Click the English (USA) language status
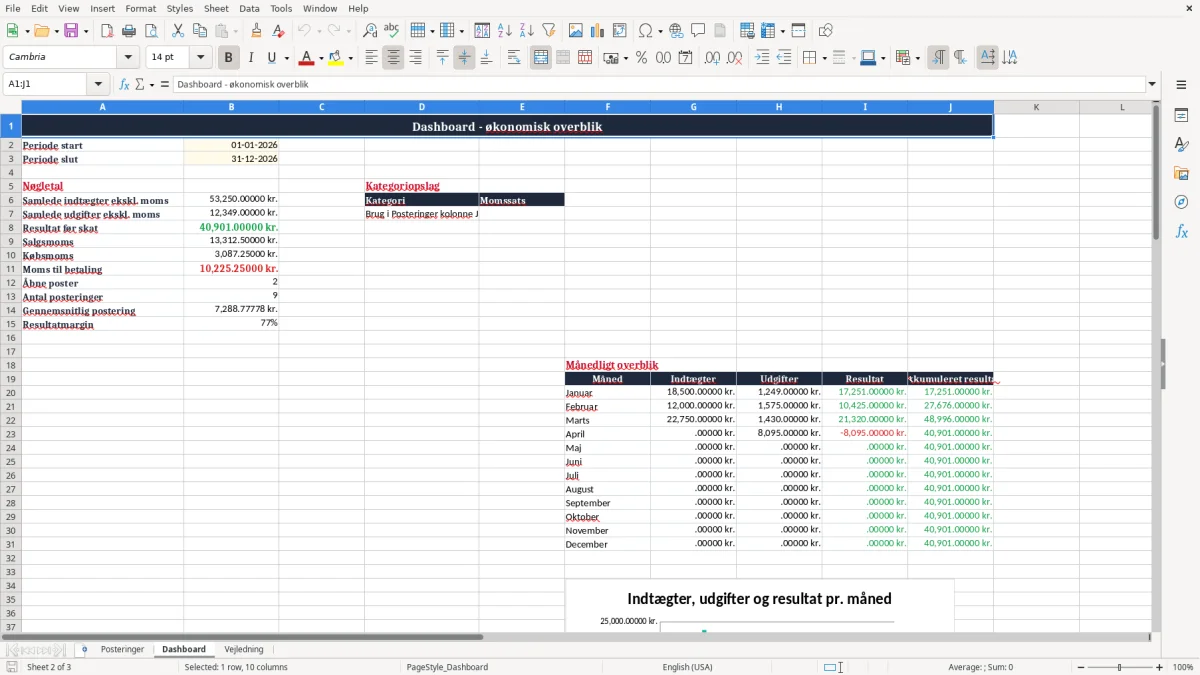1200x675 pixels. (x=687, y=667)
